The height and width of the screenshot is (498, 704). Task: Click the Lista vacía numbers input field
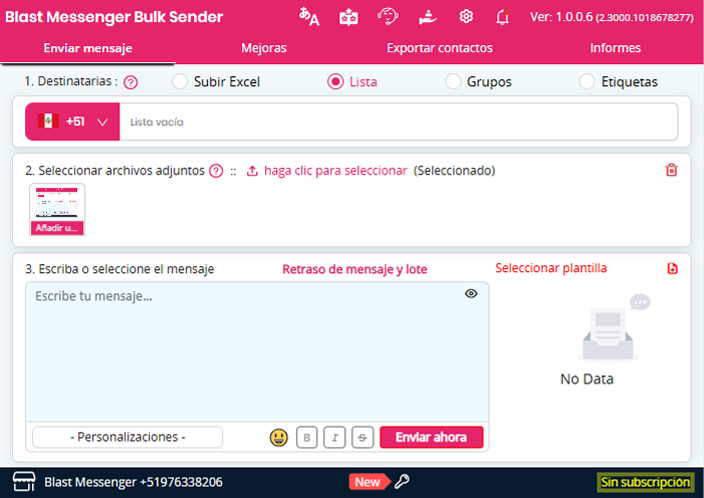399,122
